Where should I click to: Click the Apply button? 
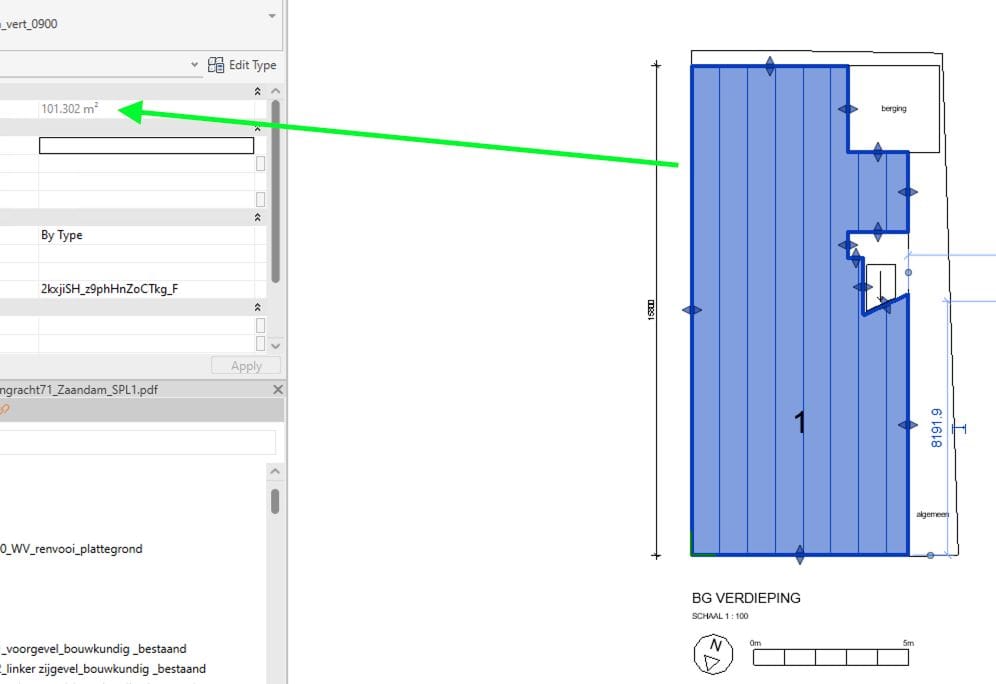pos(246,366)
